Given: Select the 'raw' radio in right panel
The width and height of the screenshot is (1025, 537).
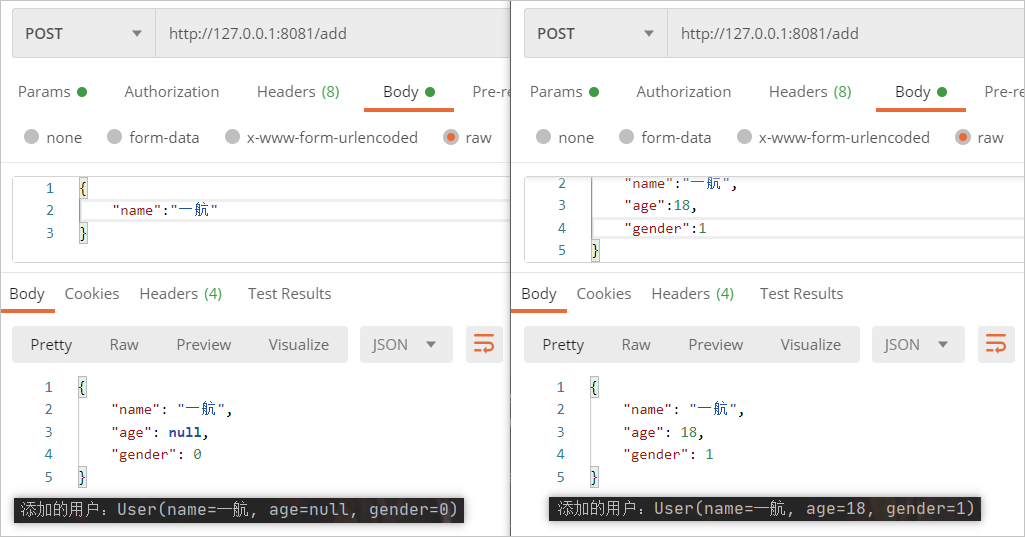Looking at the screenshot, I should coord(963,137).
